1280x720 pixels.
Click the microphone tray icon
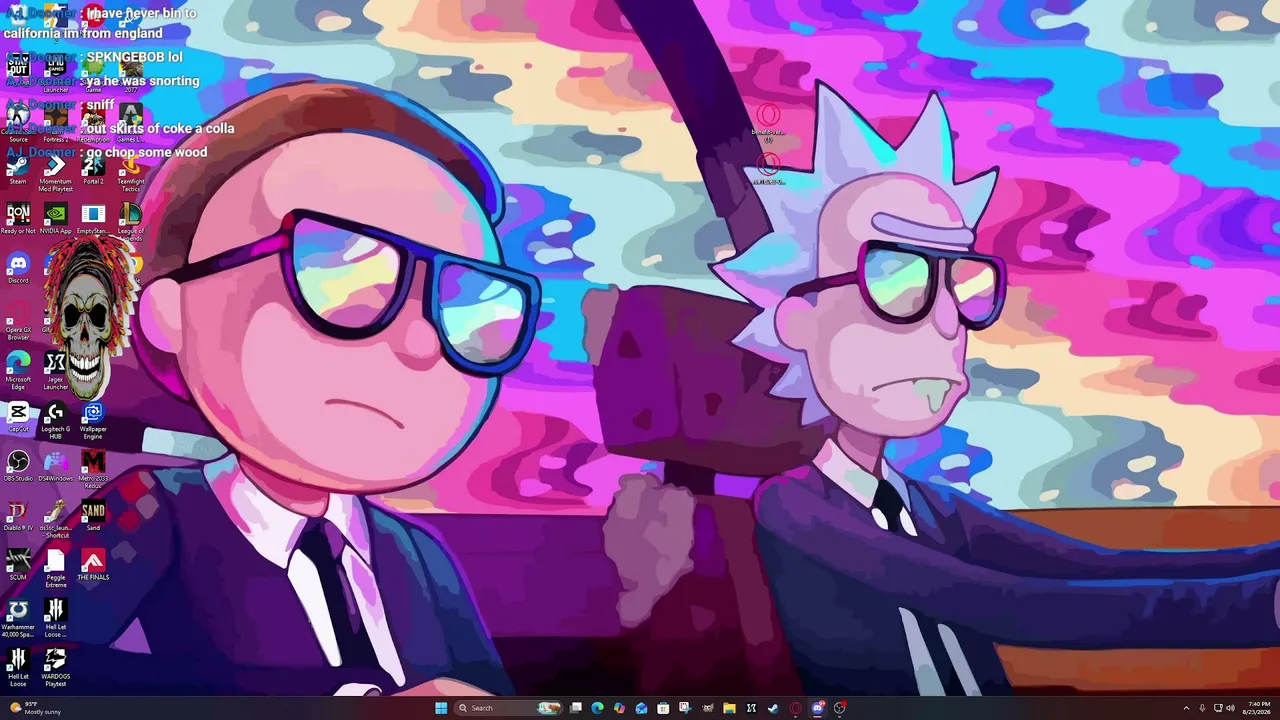1202,708
